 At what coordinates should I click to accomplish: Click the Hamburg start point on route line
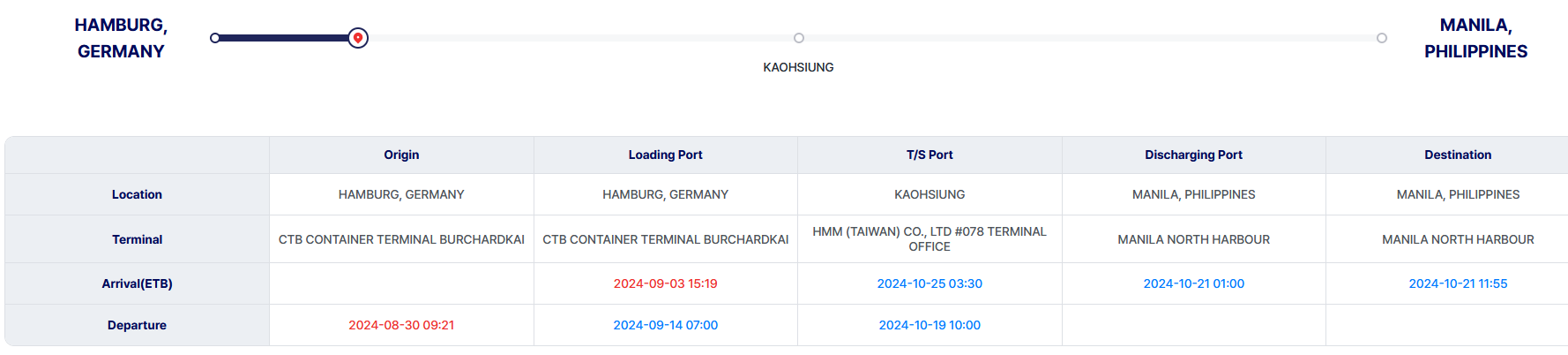point(215,38)
